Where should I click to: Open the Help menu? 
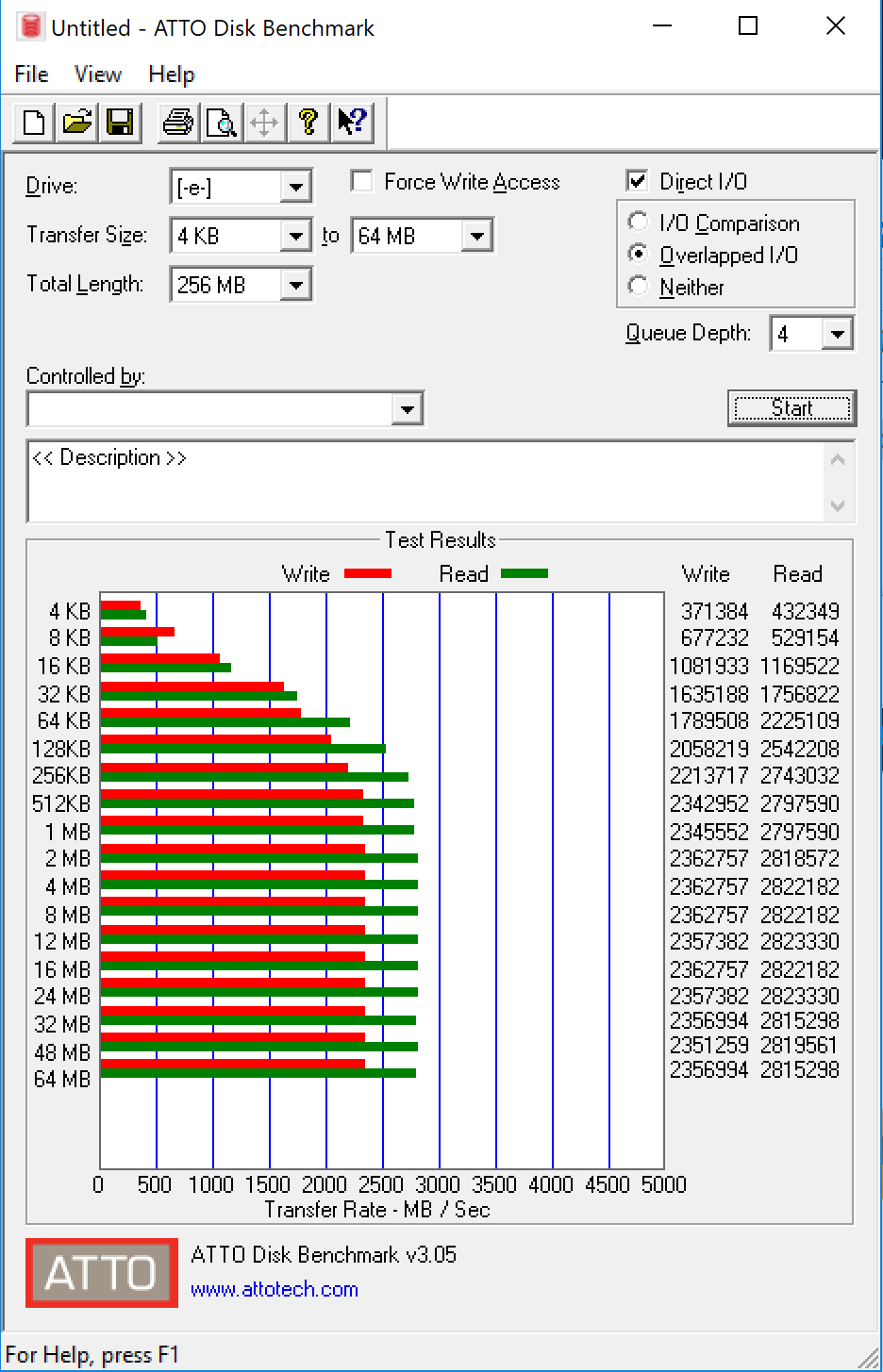click(172, 74)
